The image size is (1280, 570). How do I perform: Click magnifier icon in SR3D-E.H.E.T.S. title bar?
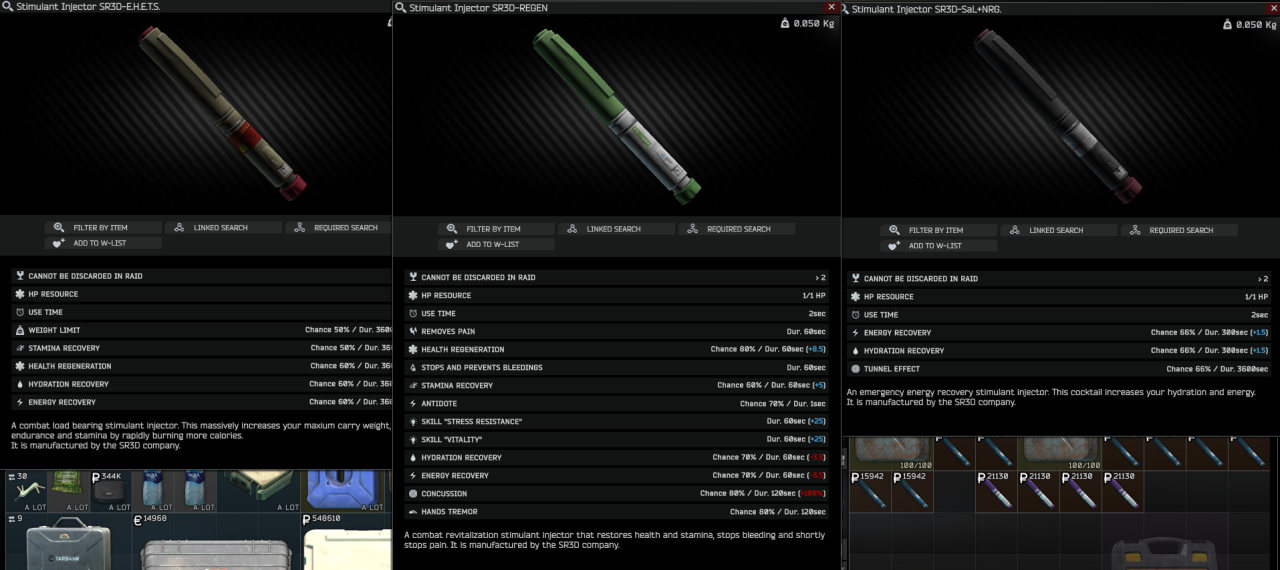pyautogui.click(x=8, y=7)
